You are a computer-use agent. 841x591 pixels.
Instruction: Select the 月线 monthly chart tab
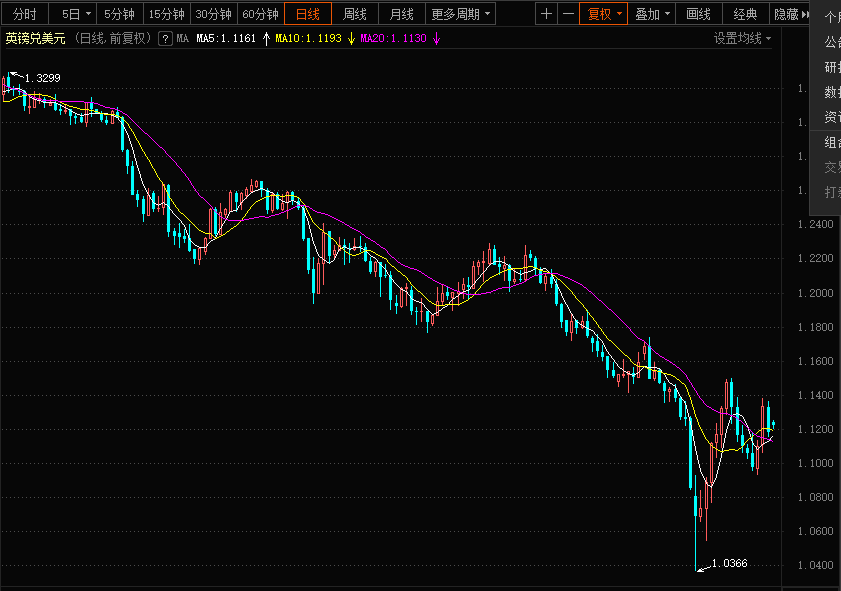pos(402,14)
